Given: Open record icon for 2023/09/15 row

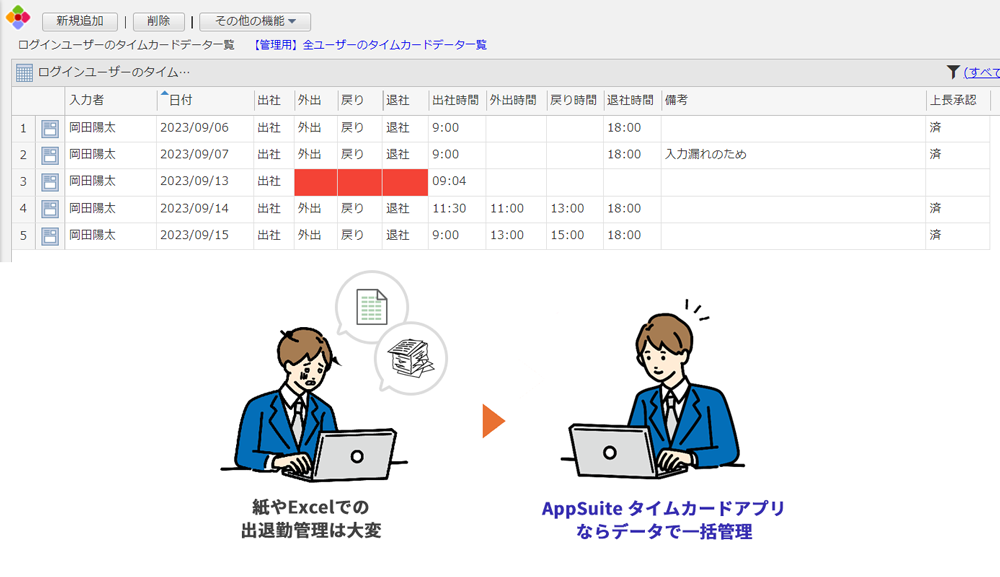Looking at the screenshot, I should [50, 236].
